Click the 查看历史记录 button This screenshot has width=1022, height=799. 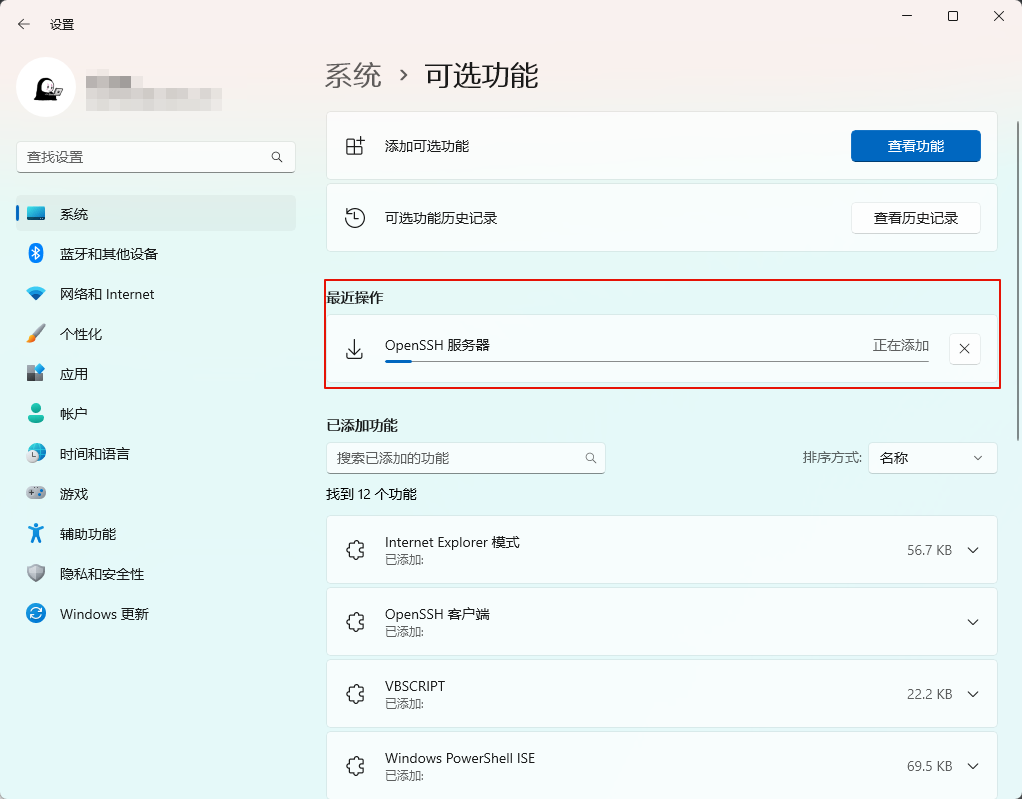915,218
